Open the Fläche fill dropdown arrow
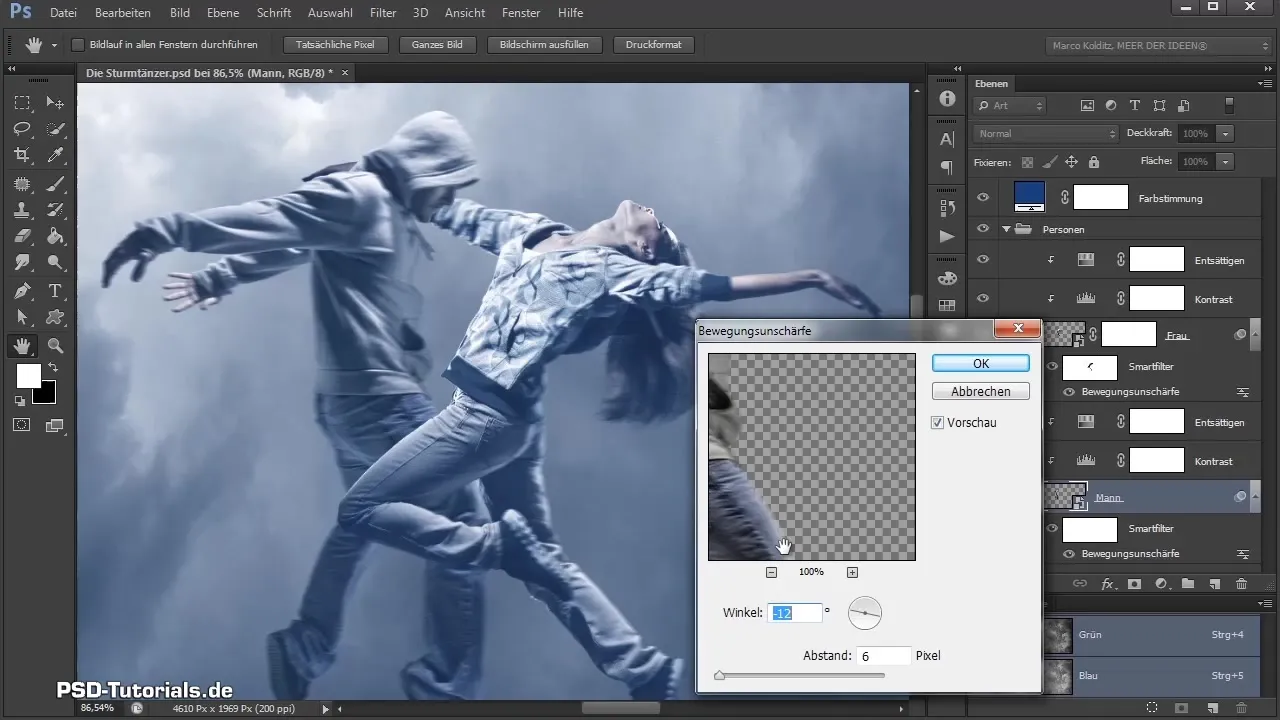The width and height of the screenshot is (1280, 720). [x=1225, y=161]
